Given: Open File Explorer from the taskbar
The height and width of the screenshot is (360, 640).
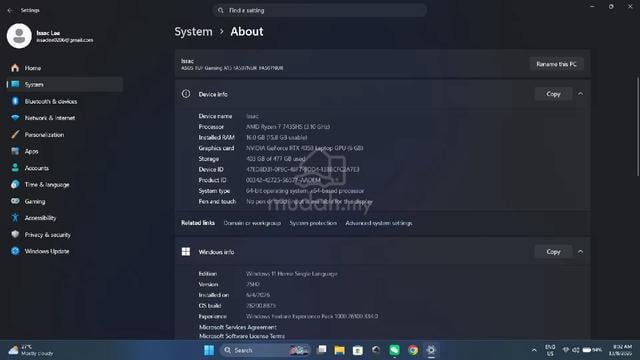Looking at the screenshot, I should click(340, 350).
